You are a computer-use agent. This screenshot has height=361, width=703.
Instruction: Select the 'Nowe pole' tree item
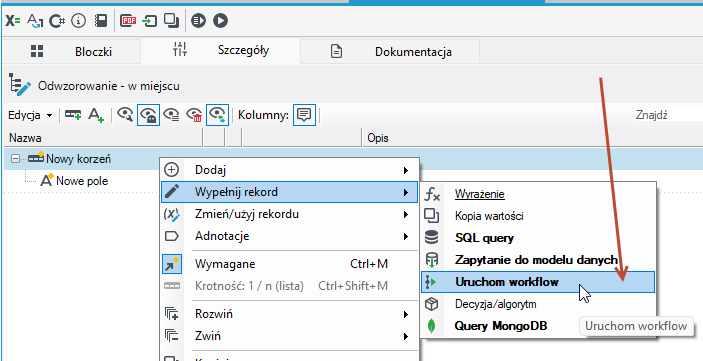[x=82, y=181]
